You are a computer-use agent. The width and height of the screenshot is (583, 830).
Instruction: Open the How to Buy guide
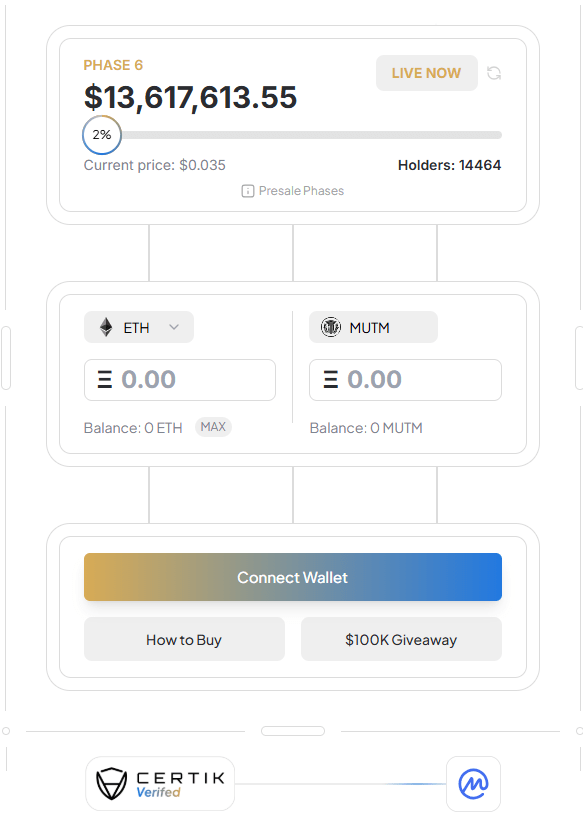[x=184, y=639]
